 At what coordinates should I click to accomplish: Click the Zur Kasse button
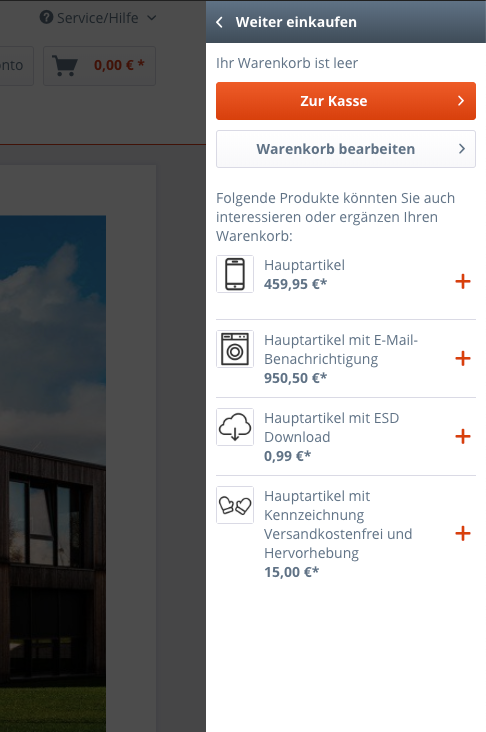[346, 101]
